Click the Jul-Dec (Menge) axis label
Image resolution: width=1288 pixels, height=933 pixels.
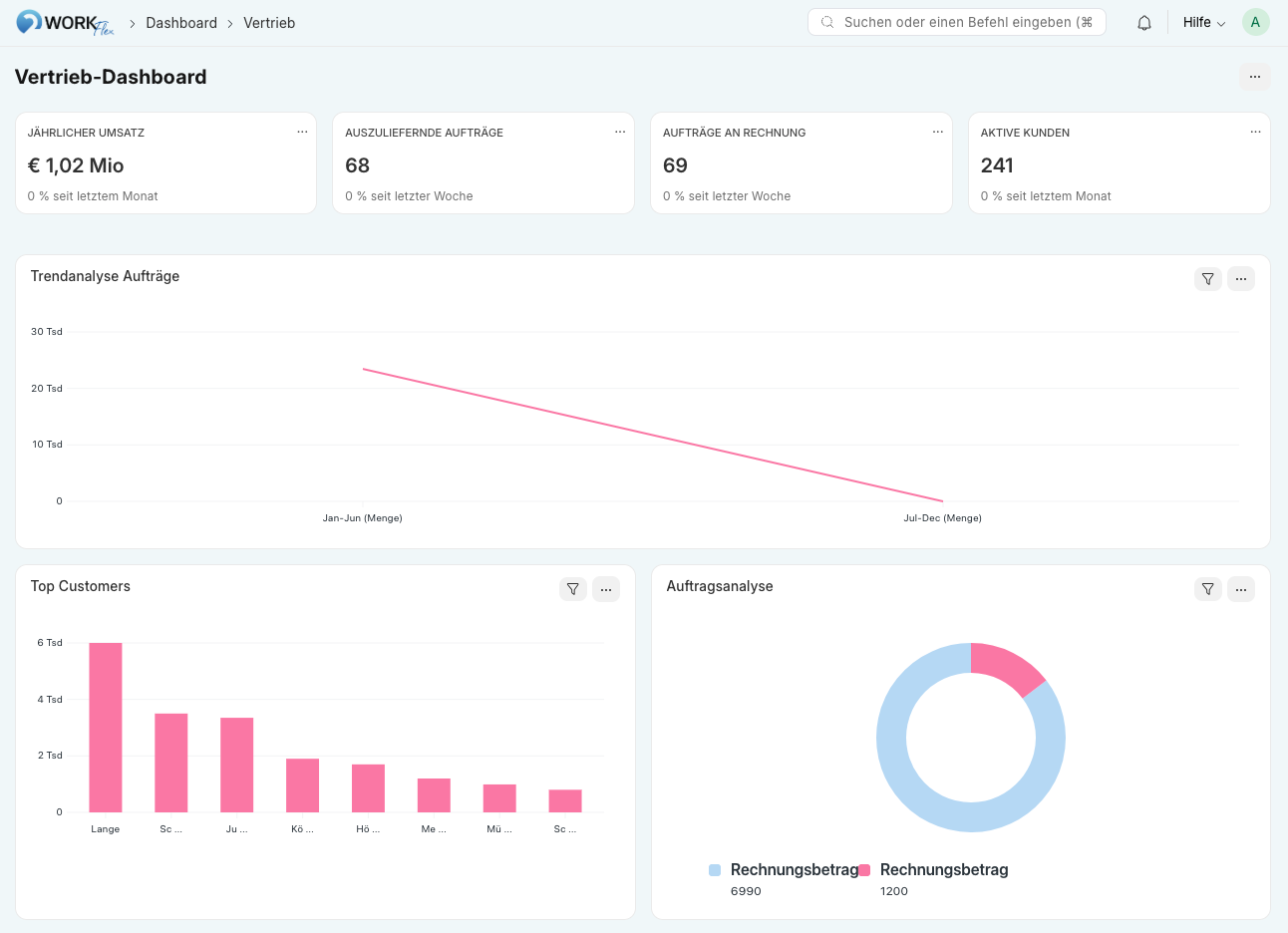coord(943,518)
